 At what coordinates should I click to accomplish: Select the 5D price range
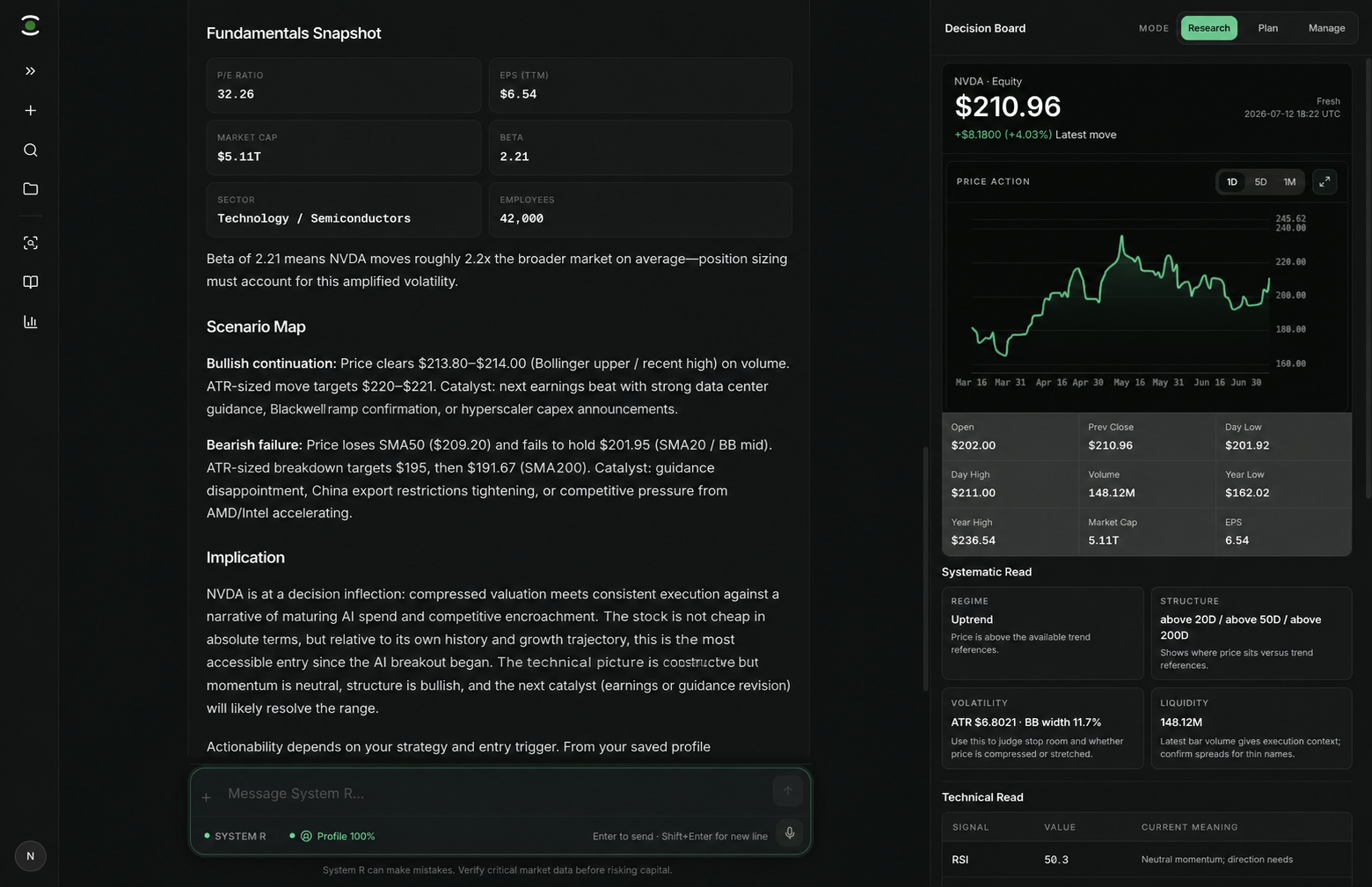(1260, 182)
